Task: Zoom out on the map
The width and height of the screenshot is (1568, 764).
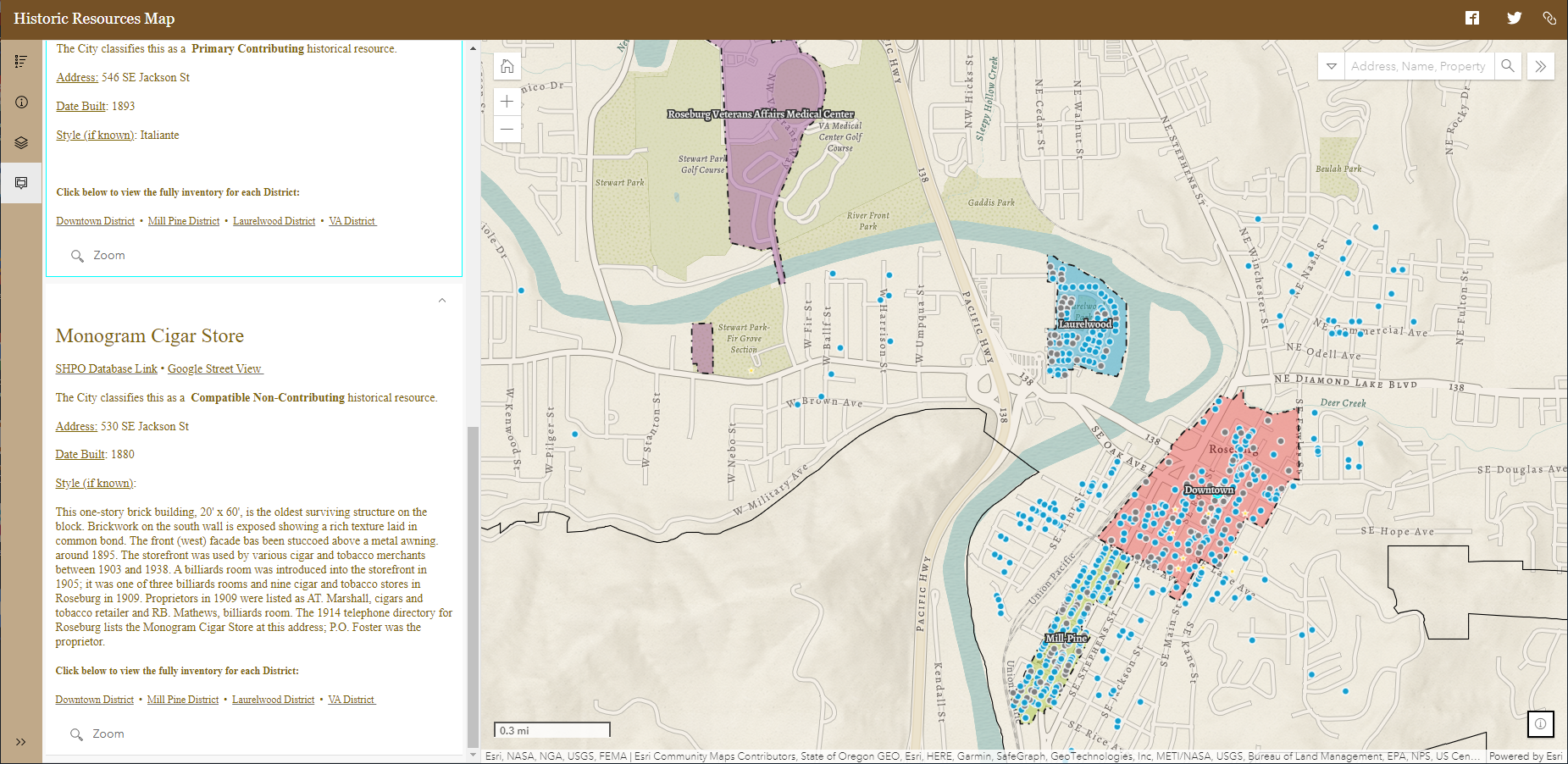Action: coord(507,129)
